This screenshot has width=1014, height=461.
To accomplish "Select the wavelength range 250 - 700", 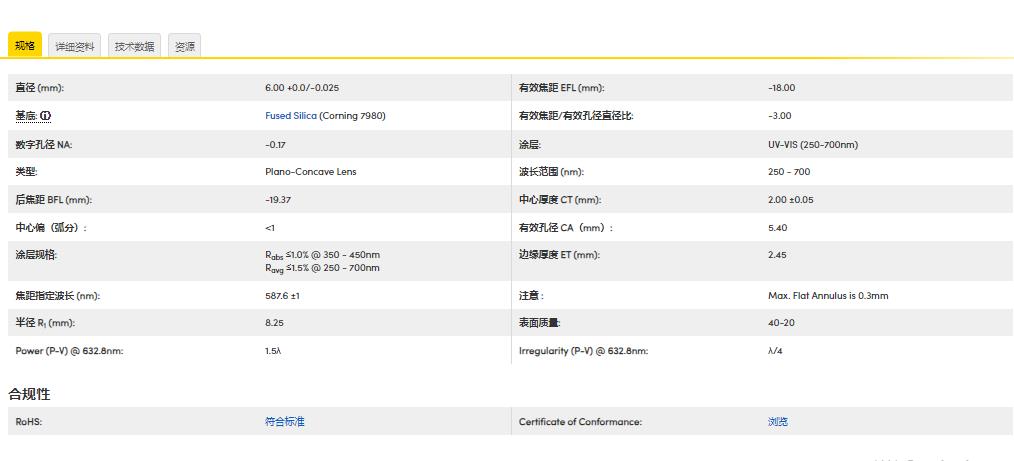I will pos(789,172).
